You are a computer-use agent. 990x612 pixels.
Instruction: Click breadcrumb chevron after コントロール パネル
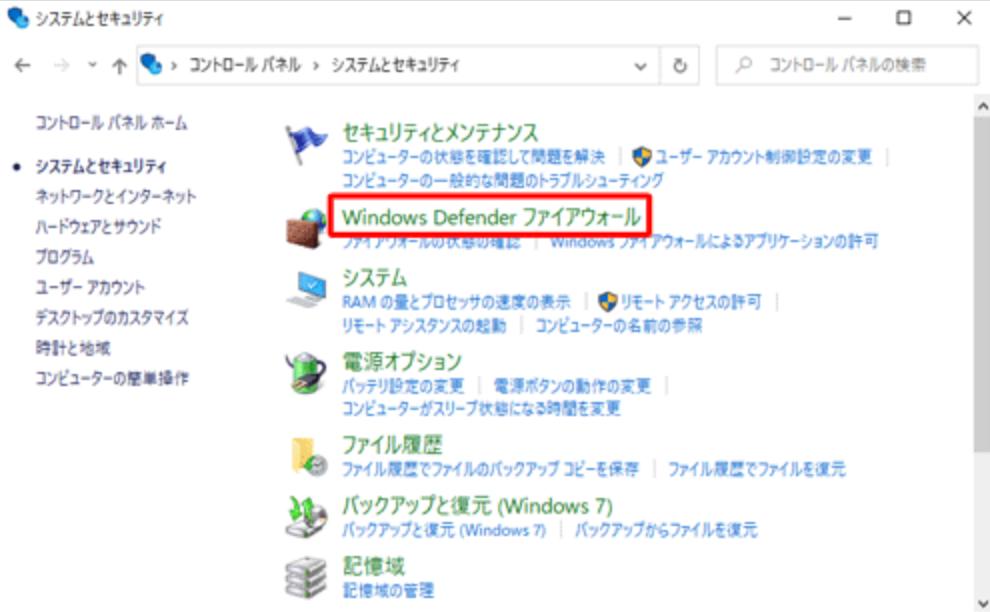(316, 65)
